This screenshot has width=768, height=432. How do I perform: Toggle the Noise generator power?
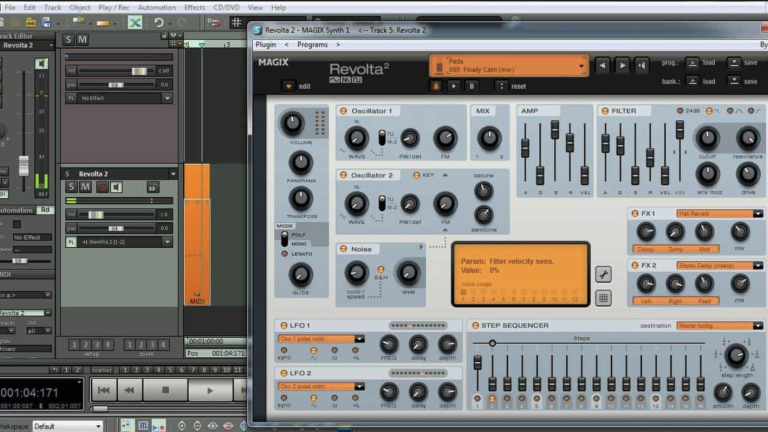(343, 249)
